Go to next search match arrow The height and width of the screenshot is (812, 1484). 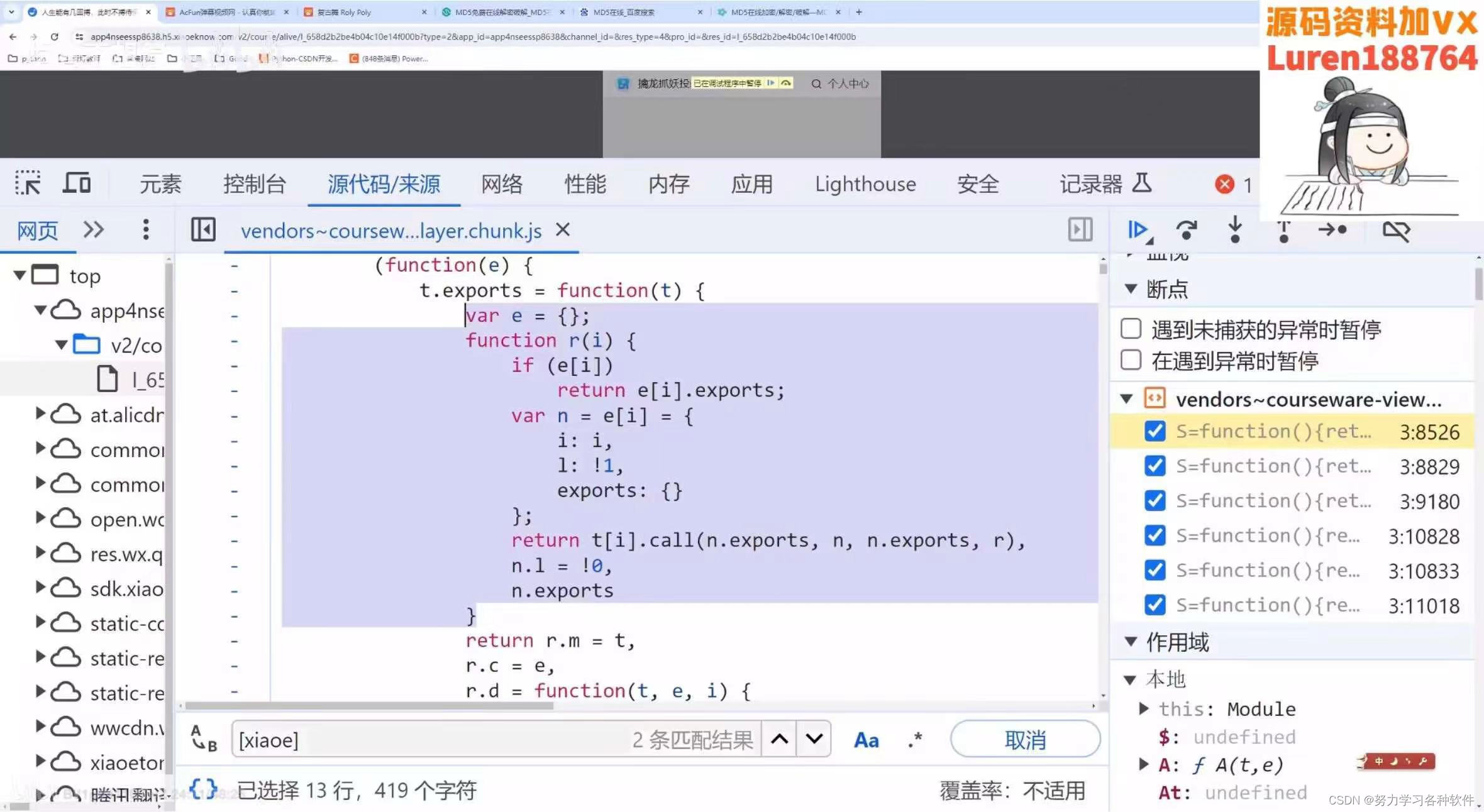pos(814,740)
